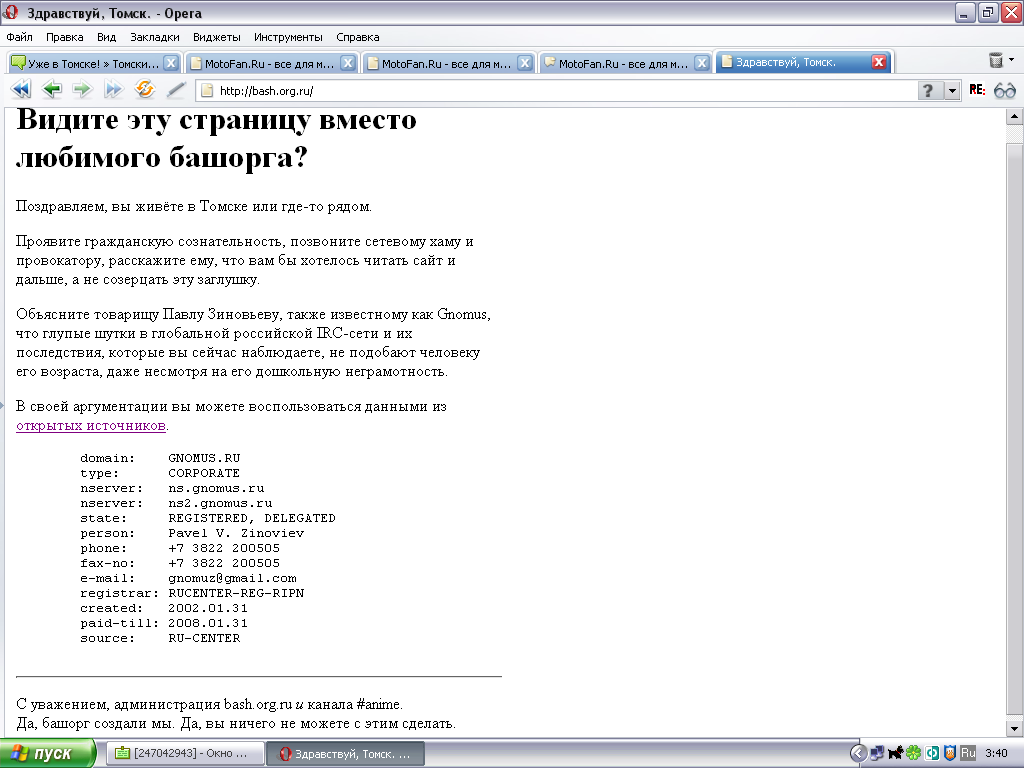Image resolution: width=1024 pixels, height=768 pixels.
Task: Click the green chat icon on the first tab
Action: [19, 63]
